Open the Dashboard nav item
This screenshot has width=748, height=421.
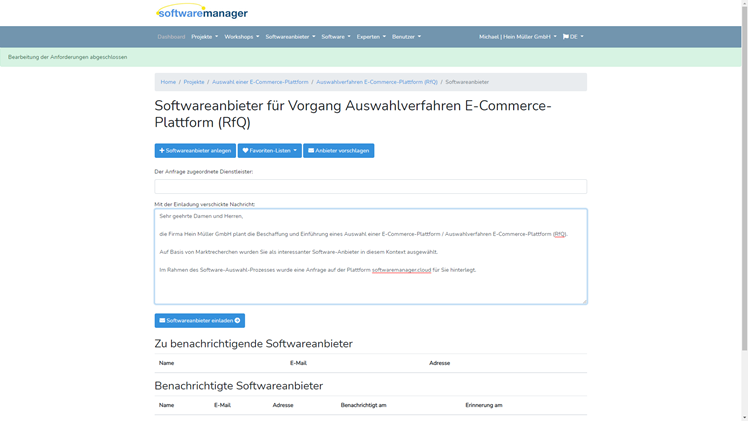pos(171,37)
